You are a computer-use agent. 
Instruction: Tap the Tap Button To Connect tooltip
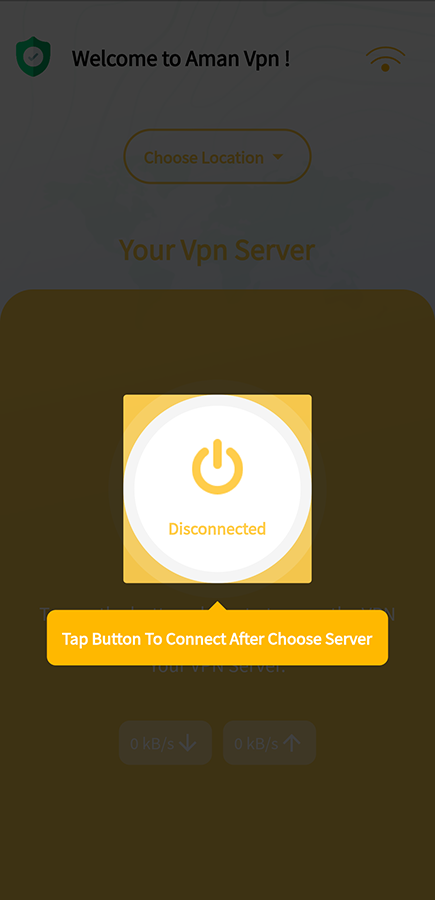coord(218,638)
